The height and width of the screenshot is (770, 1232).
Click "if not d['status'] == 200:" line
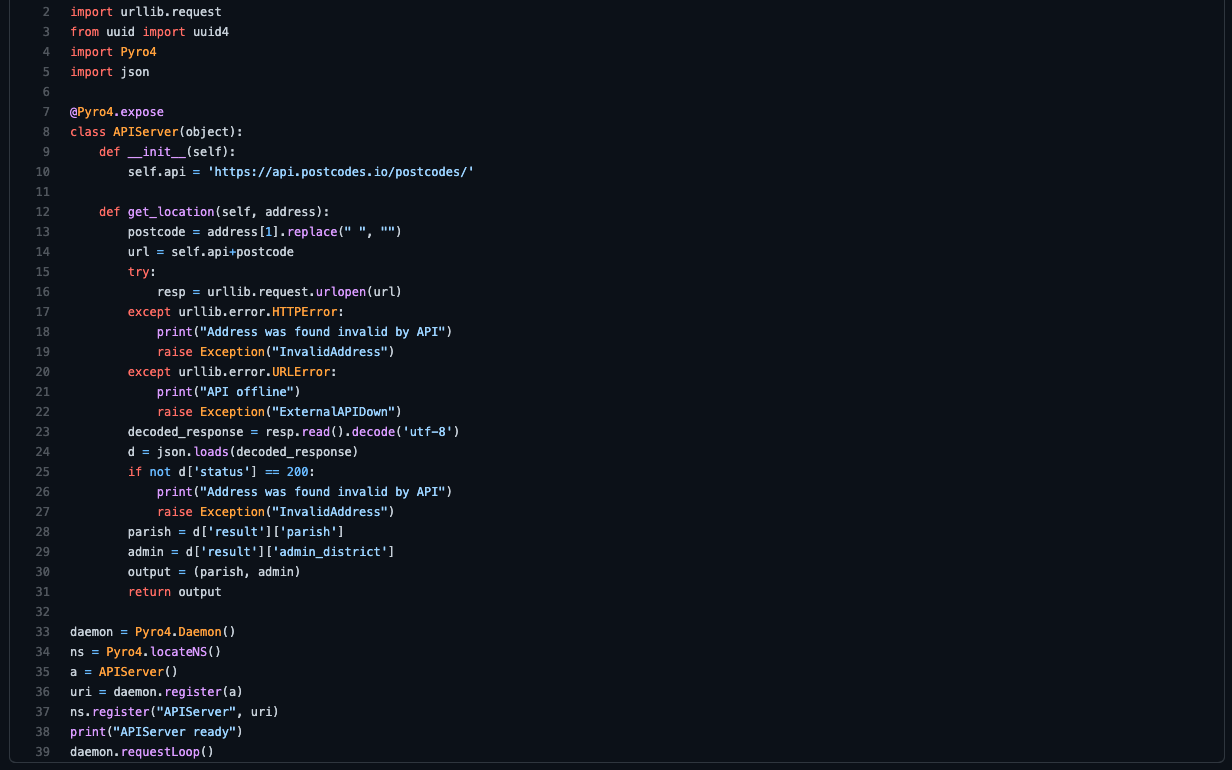pyautogui.click(x=222, y=472)
